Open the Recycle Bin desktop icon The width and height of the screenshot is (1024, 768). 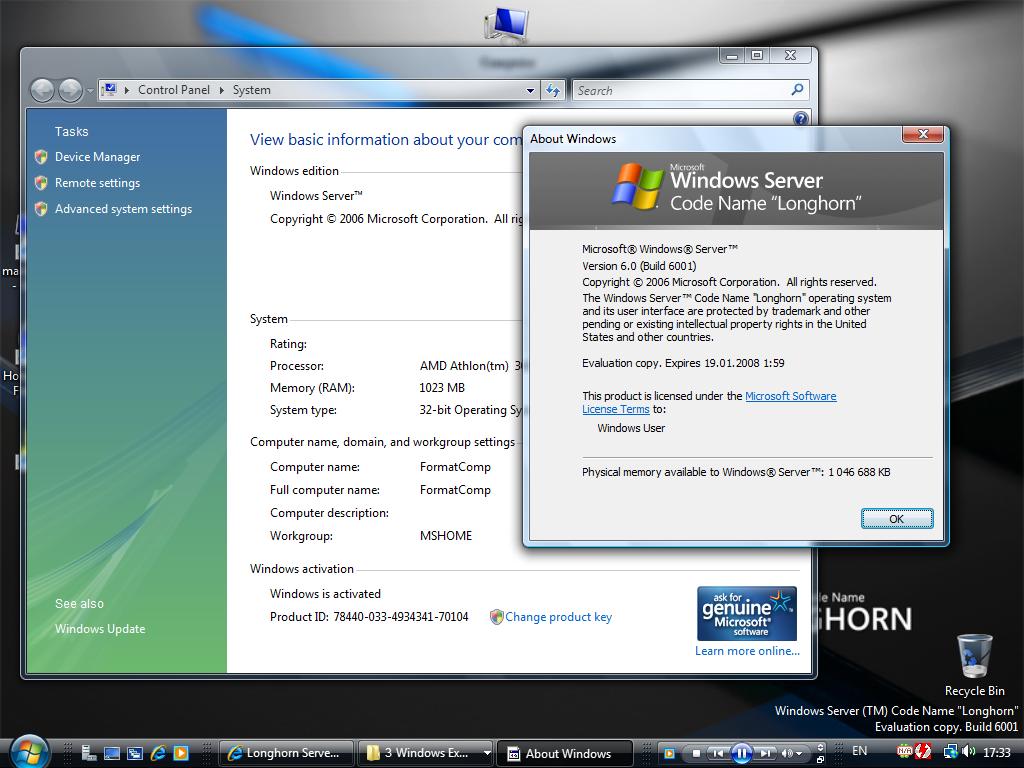pyautogui.click(x=974, y=662)
